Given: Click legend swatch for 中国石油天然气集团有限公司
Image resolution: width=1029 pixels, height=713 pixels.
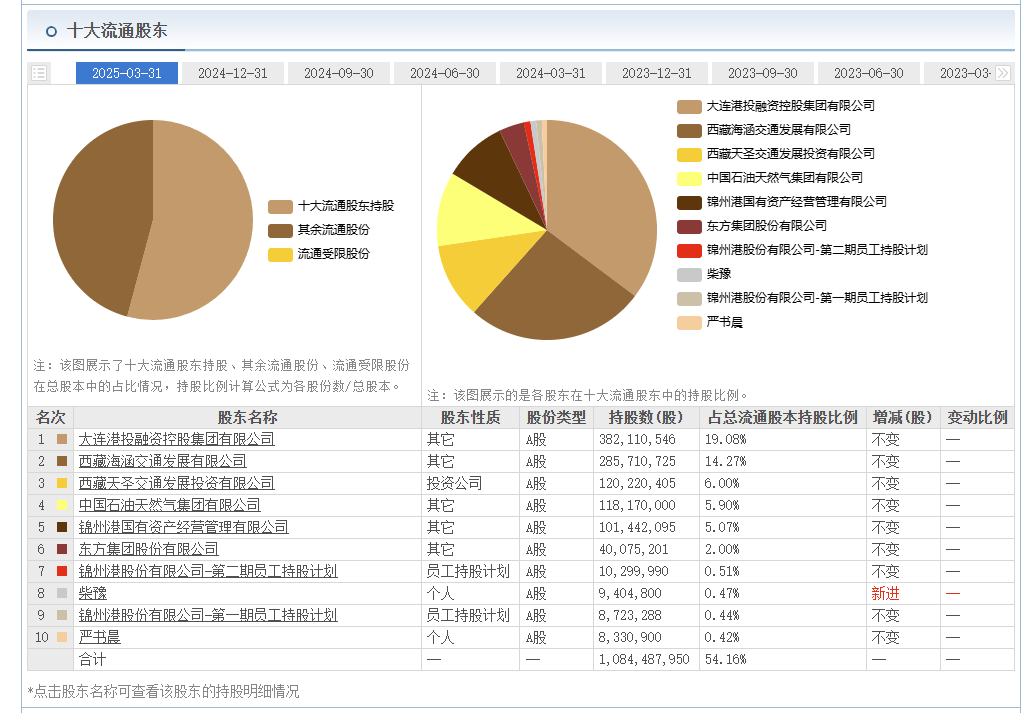Looking at the screenshot, I should pyautogui.click(x=689, y=179).
